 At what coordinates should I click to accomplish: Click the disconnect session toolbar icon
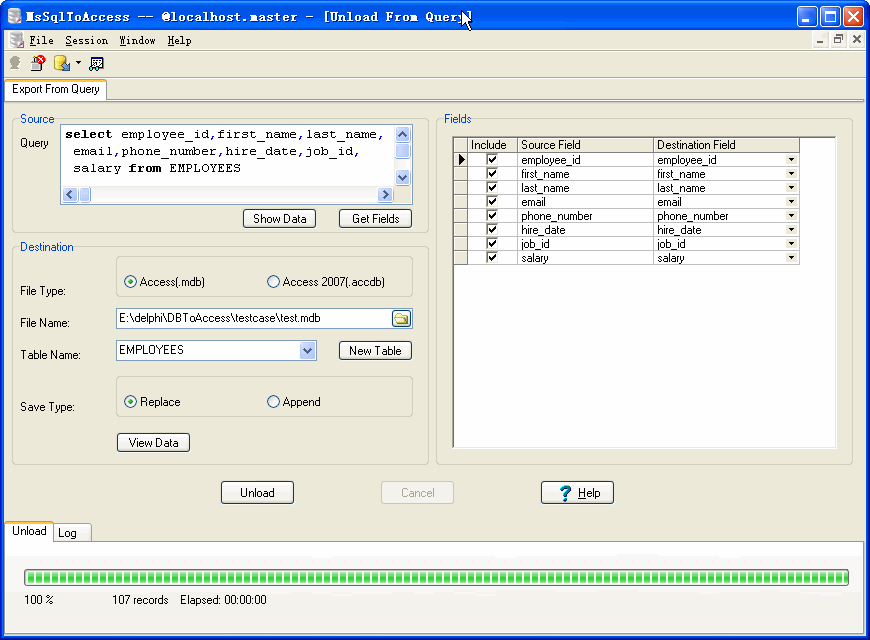pos(38,63)
